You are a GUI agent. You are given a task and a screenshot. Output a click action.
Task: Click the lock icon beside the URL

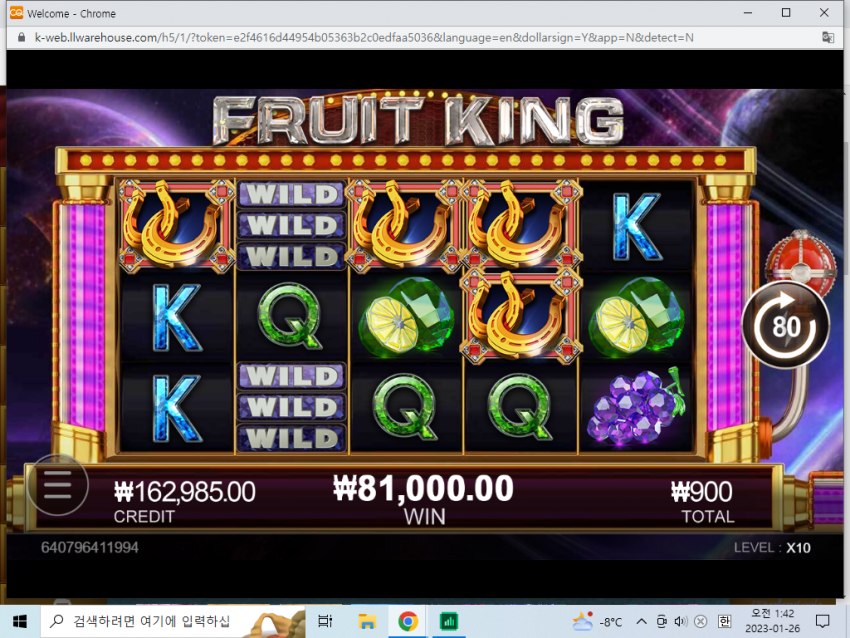pyautogui.click(x=22, y=37)
